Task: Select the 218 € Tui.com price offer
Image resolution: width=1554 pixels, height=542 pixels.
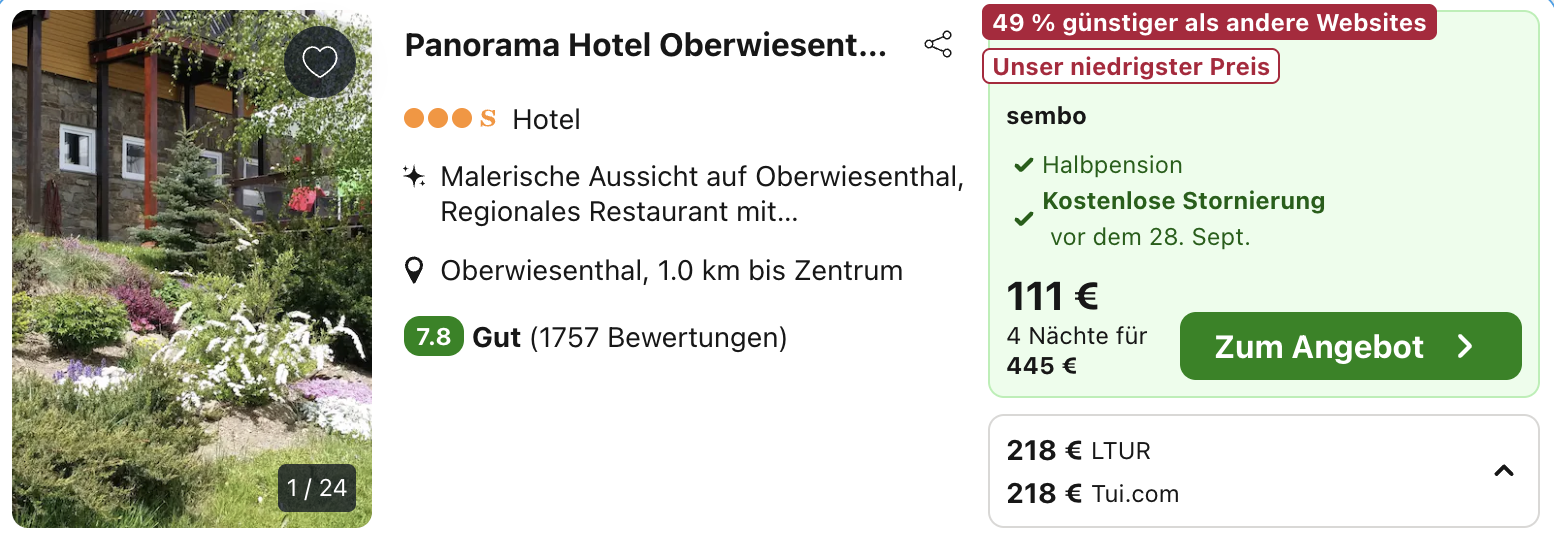Action: tap(1093, 493)
